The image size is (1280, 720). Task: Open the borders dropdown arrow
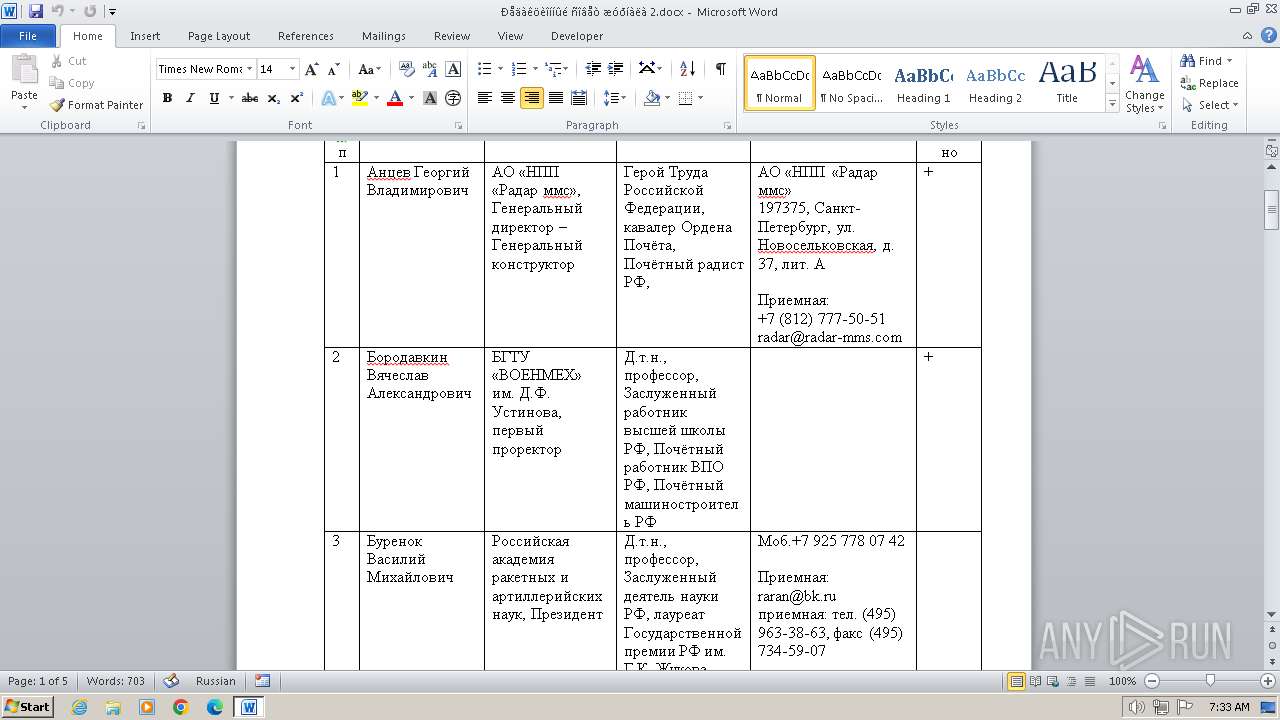pos(700,98)
